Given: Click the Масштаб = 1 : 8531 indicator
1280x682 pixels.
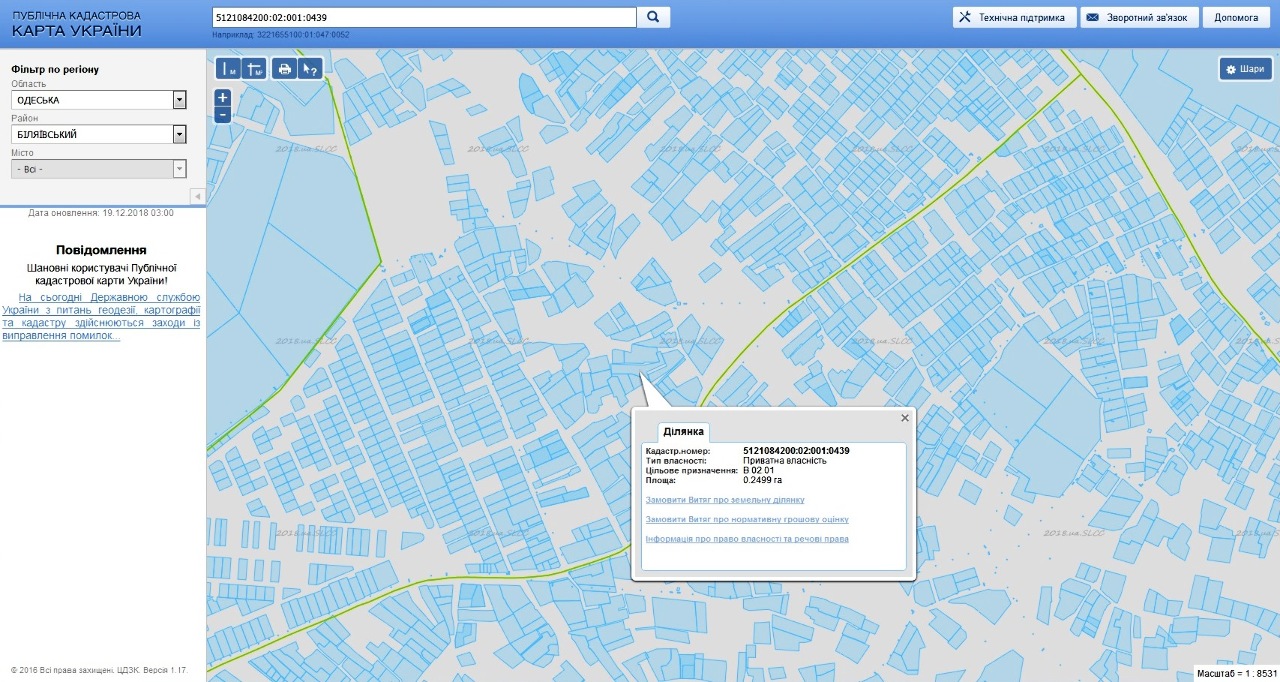Looking at the screenshot, I should tap(1236, 673).
